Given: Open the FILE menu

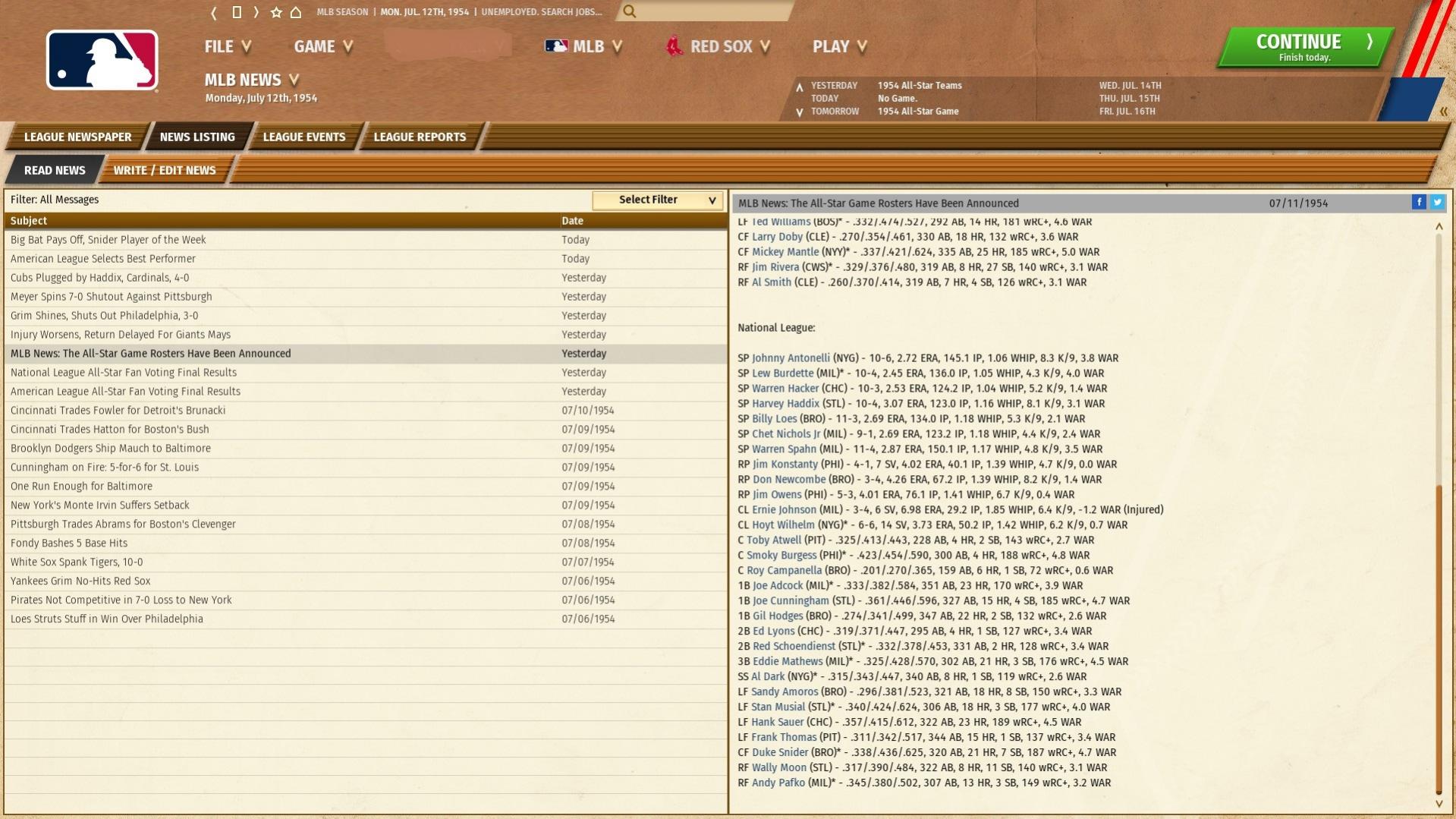Looking at the screenshot, I should click(228, 46).
